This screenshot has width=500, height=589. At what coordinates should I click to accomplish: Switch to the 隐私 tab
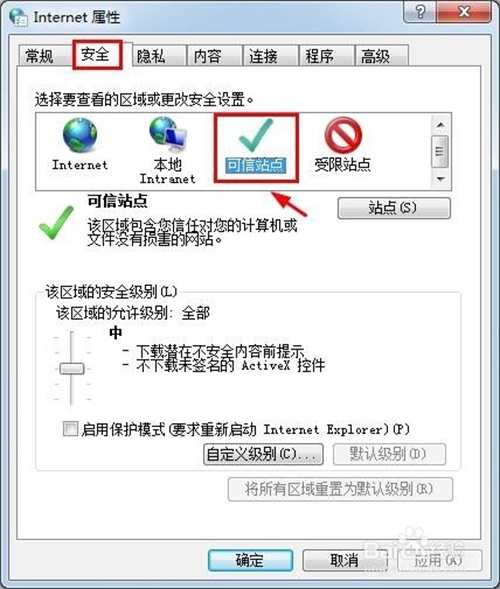click(151, 56)
